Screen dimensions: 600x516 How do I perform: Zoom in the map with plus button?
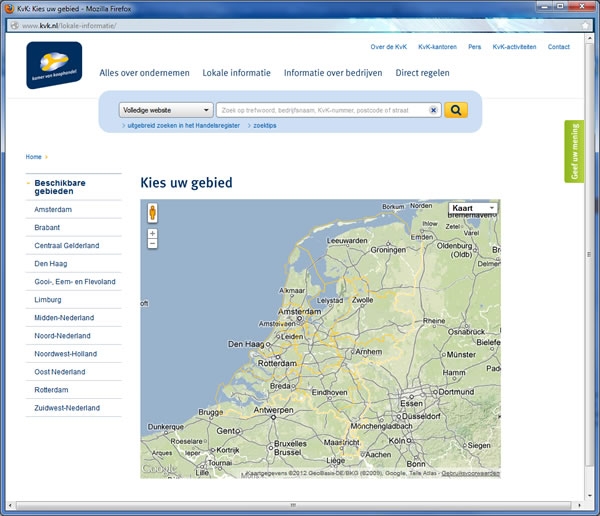click(x=152, y=232)
